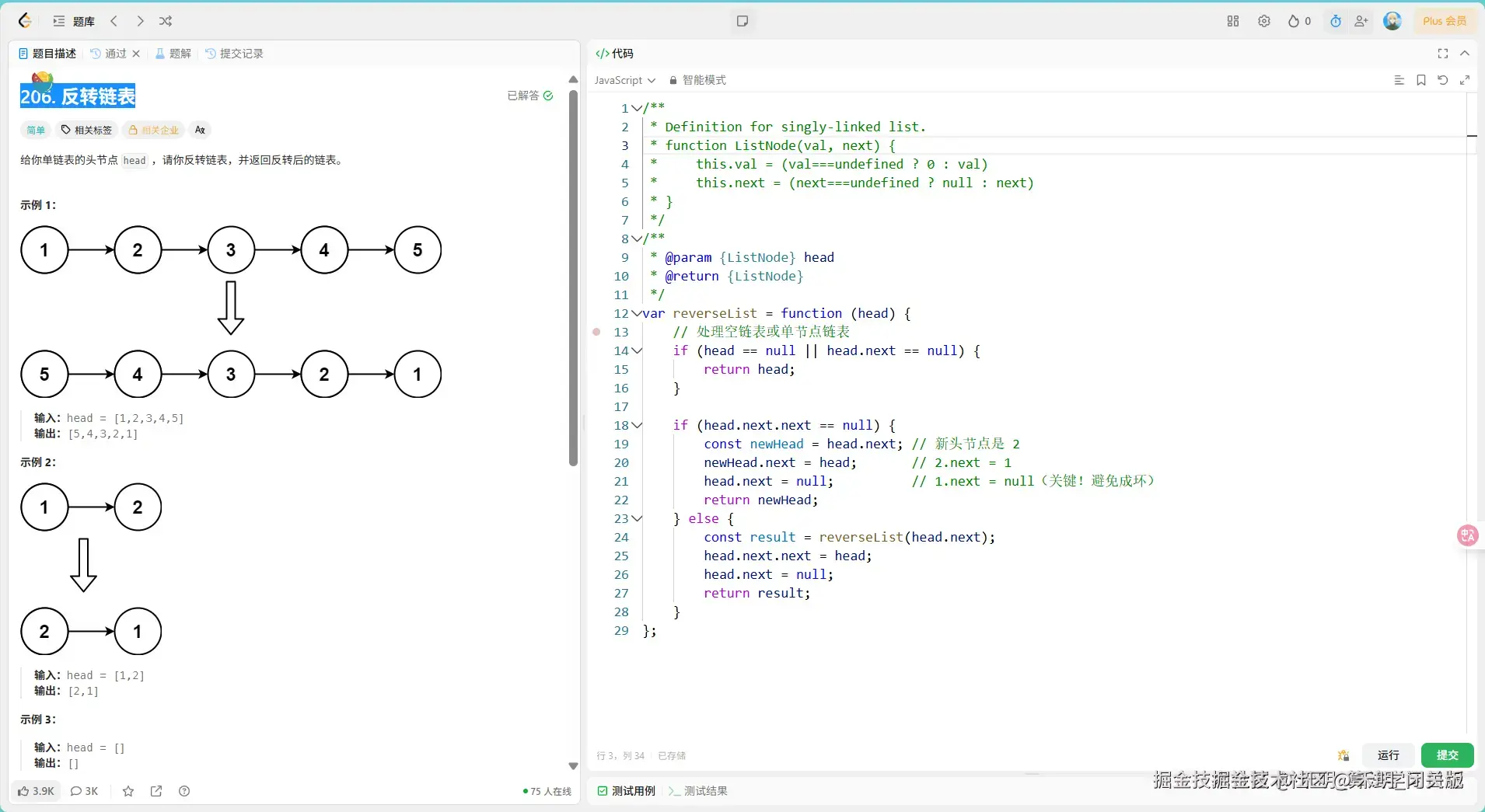Reset code with the undo icon

(x=1443, y=80)
